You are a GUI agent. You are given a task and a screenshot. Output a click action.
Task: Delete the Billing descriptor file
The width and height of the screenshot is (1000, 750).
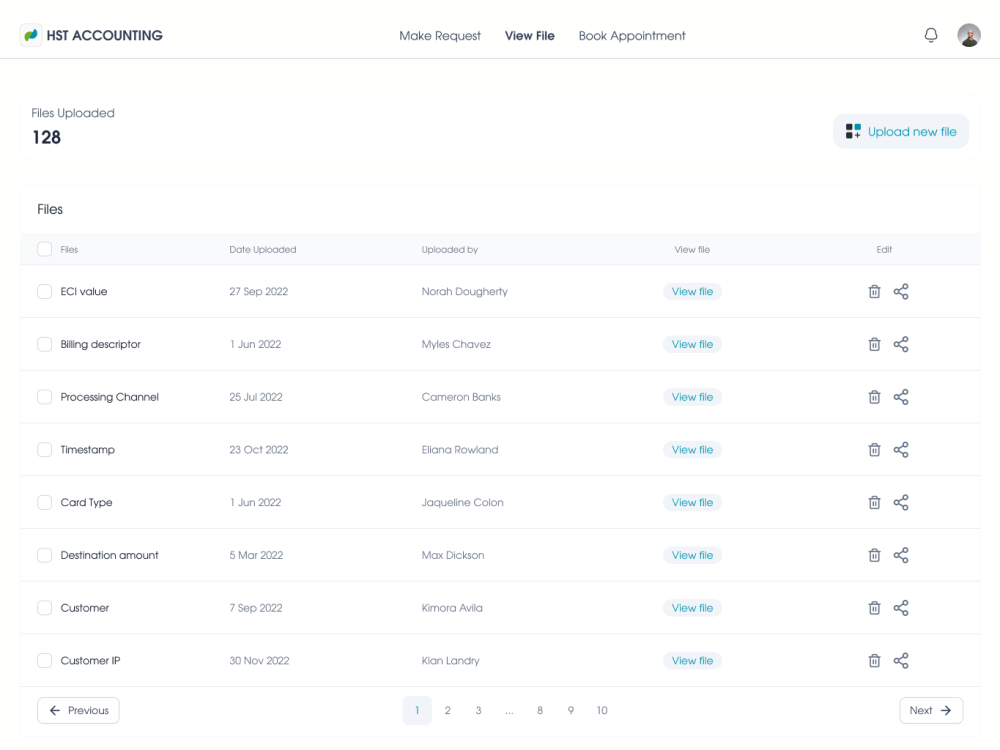874,344
